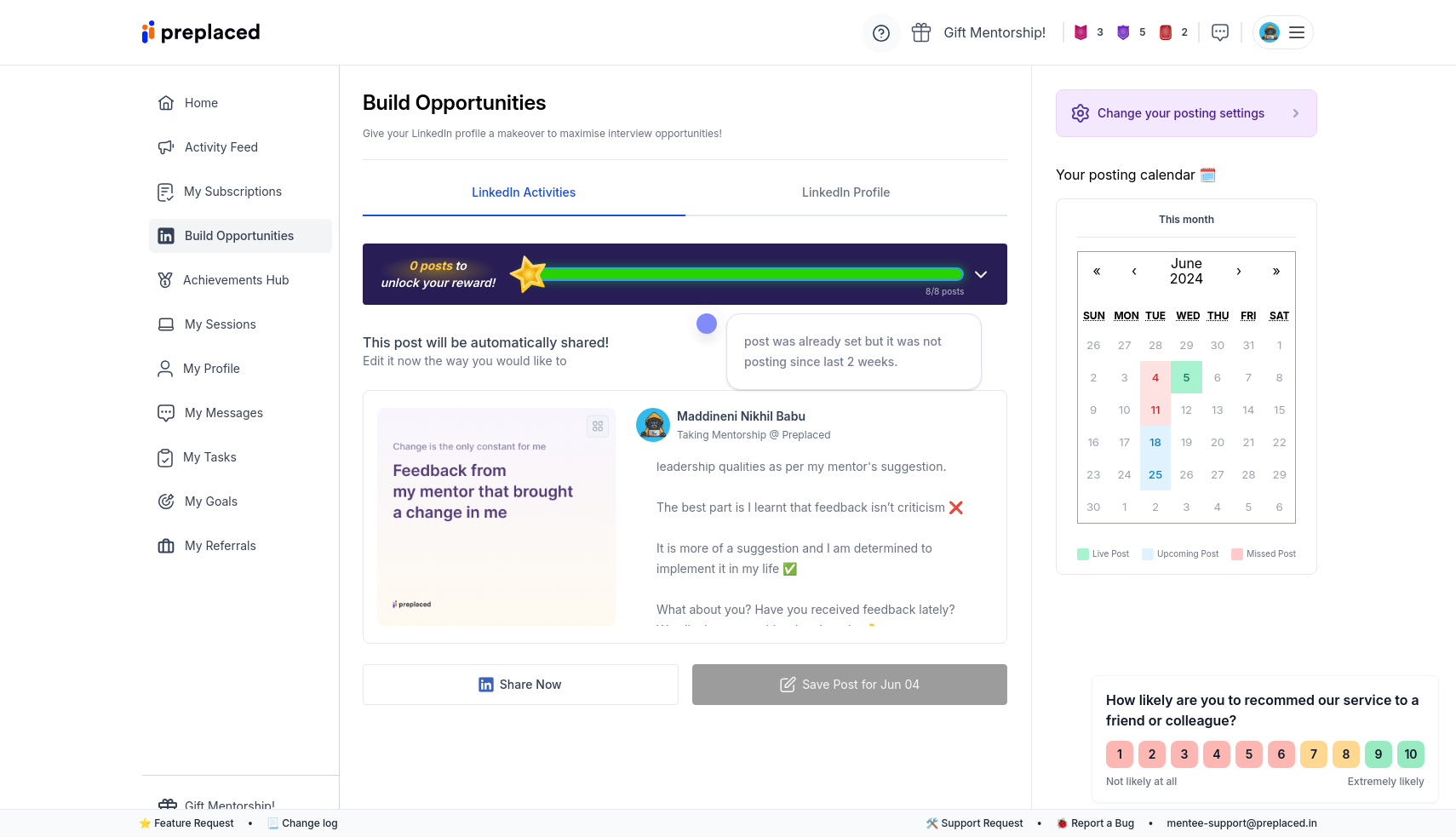Go to previous month in calendar
This screenshot has height=837, width=1456.
[1134, 272]
